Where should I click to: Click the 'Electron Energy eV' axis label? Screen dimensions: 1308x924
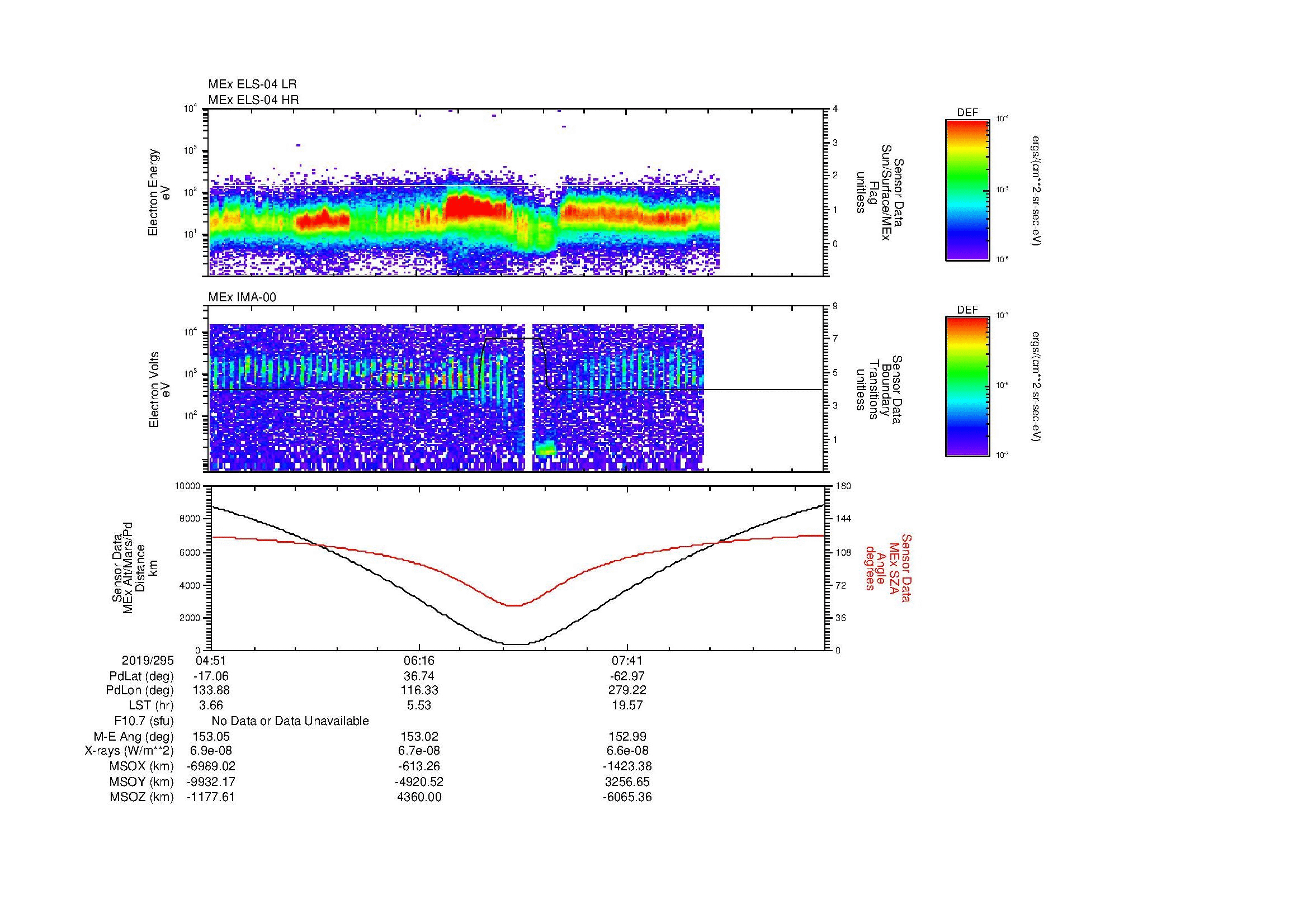point(159,192)
